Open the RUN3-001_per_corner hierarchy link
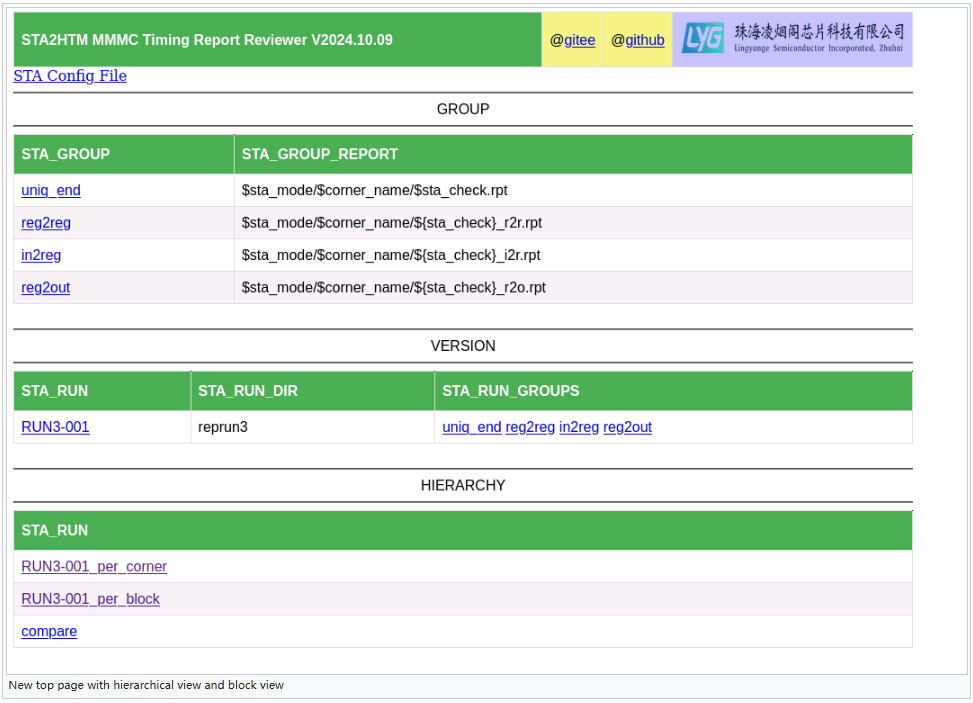The height and width of the screenshot is (703, 973). click(x=94, y=567)
